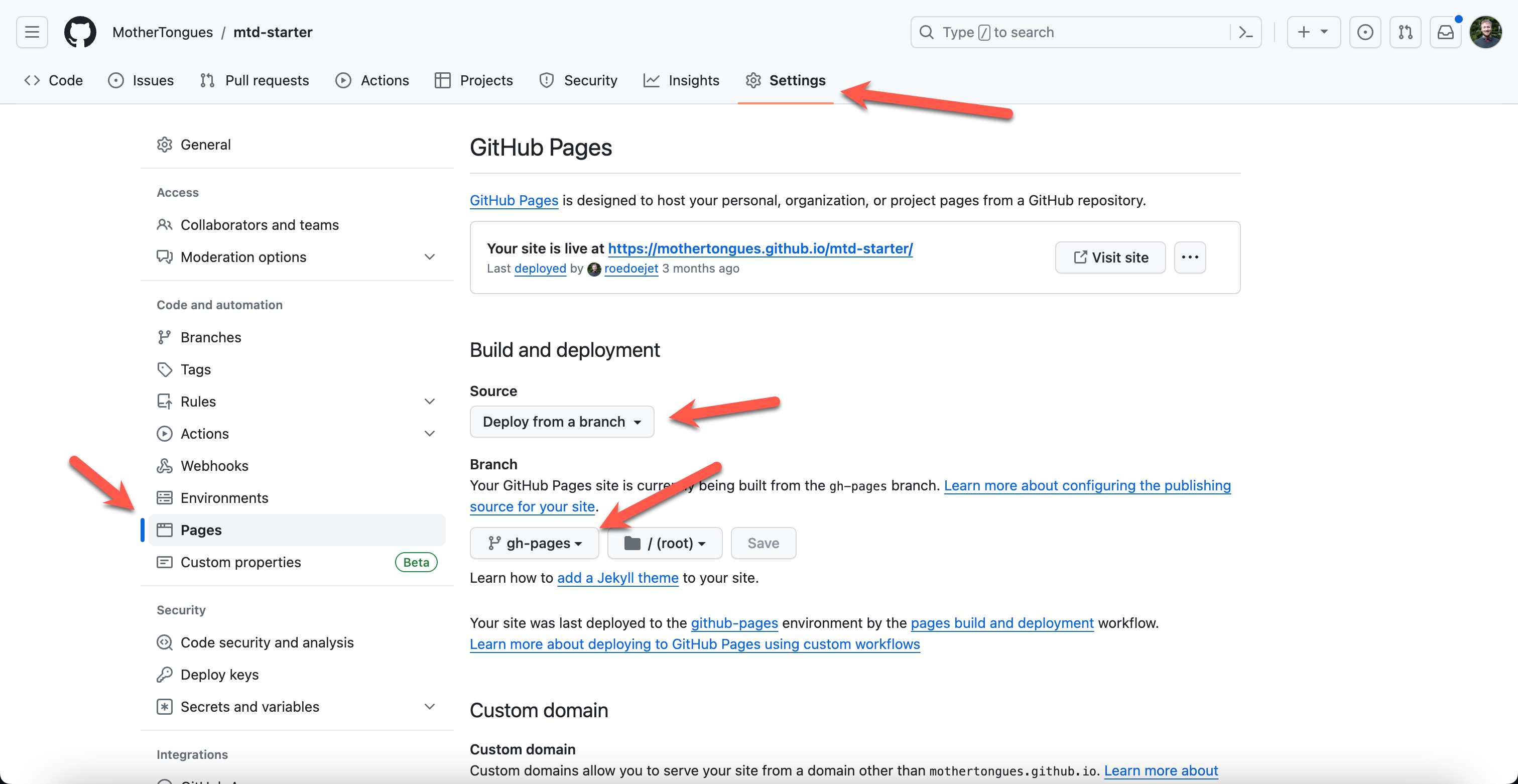1518x784 pixels.
Task: Open the issues circle icon in header
Action: pos(1365,32)
